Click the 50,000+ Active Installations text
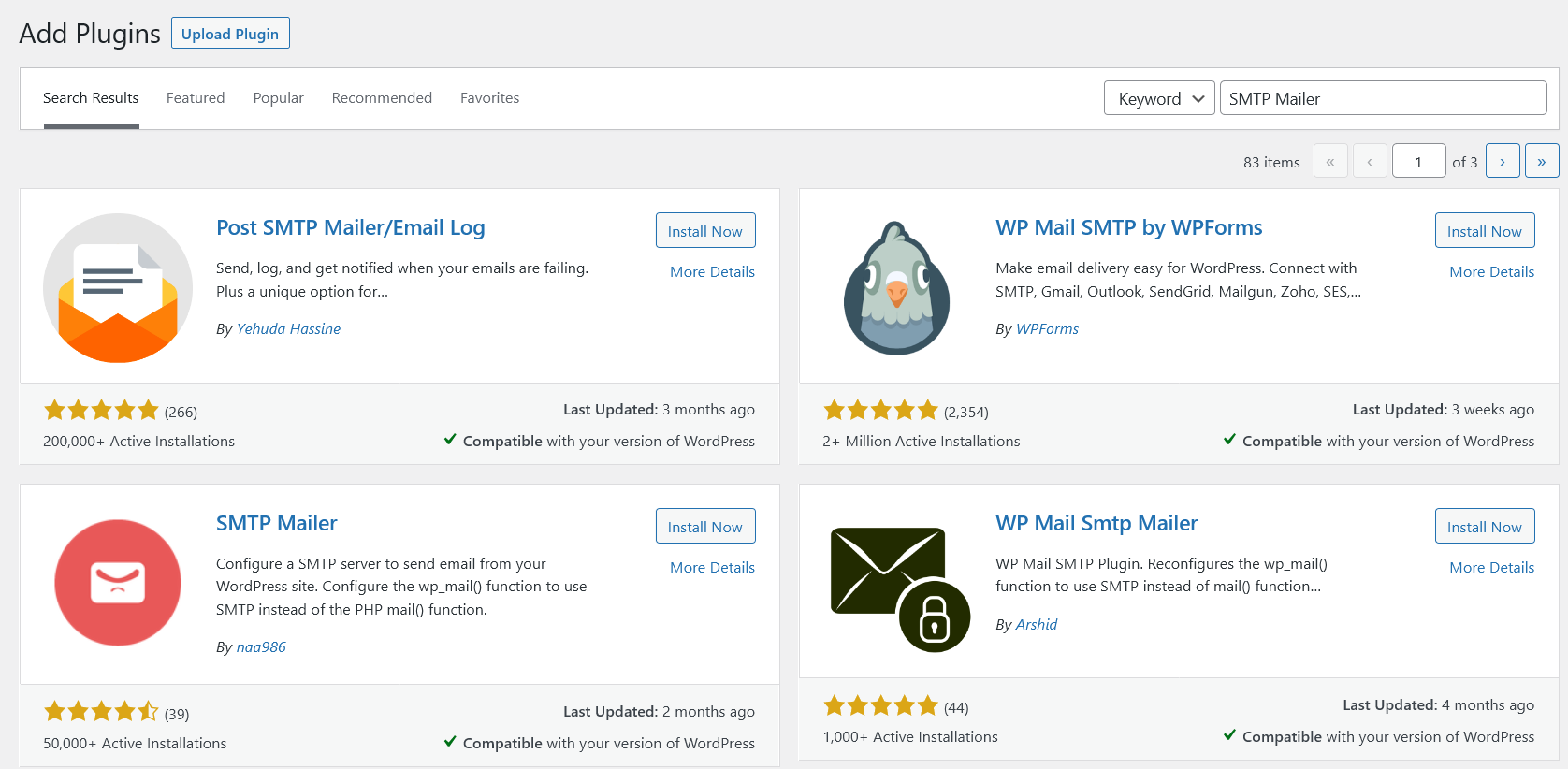The image size is (1568, 769). [x=135, y=743]
